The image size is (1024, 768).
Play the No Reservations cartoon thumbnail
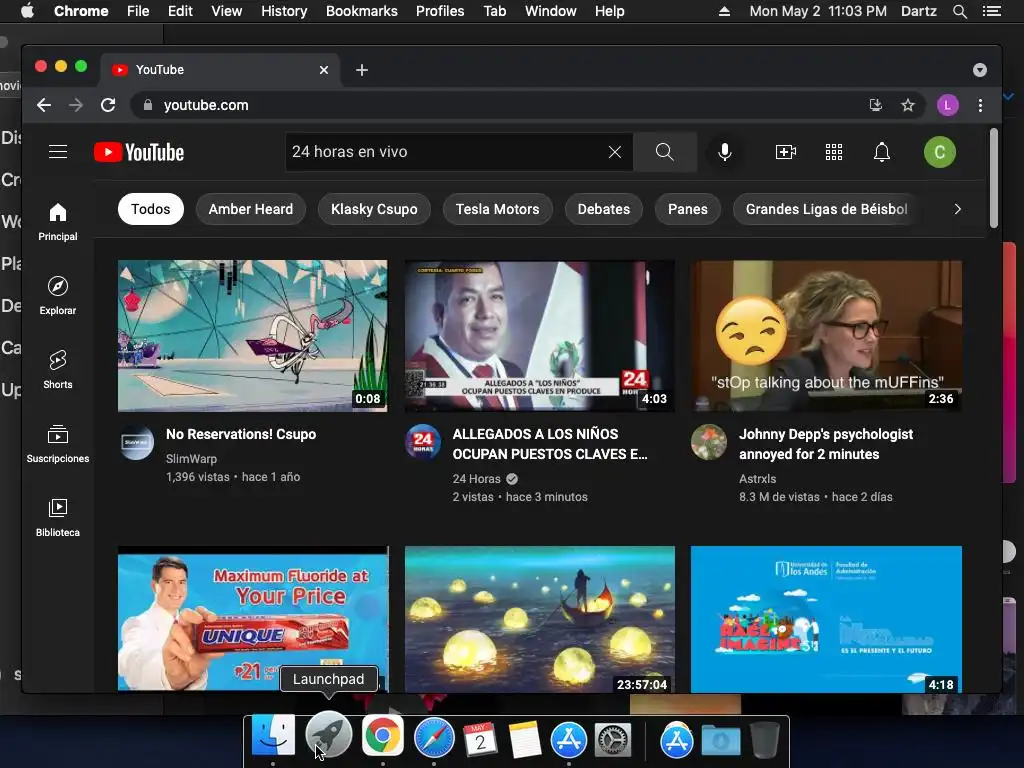(253, 336)
